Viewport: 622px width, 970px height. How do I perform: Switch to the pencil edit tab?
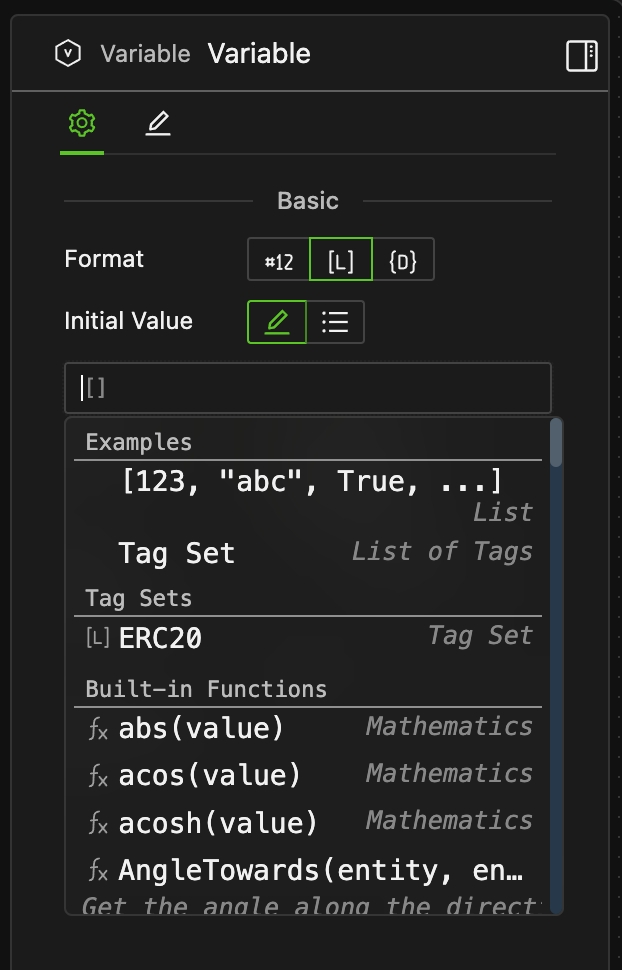pyautogui.click(x=157, y=123)
